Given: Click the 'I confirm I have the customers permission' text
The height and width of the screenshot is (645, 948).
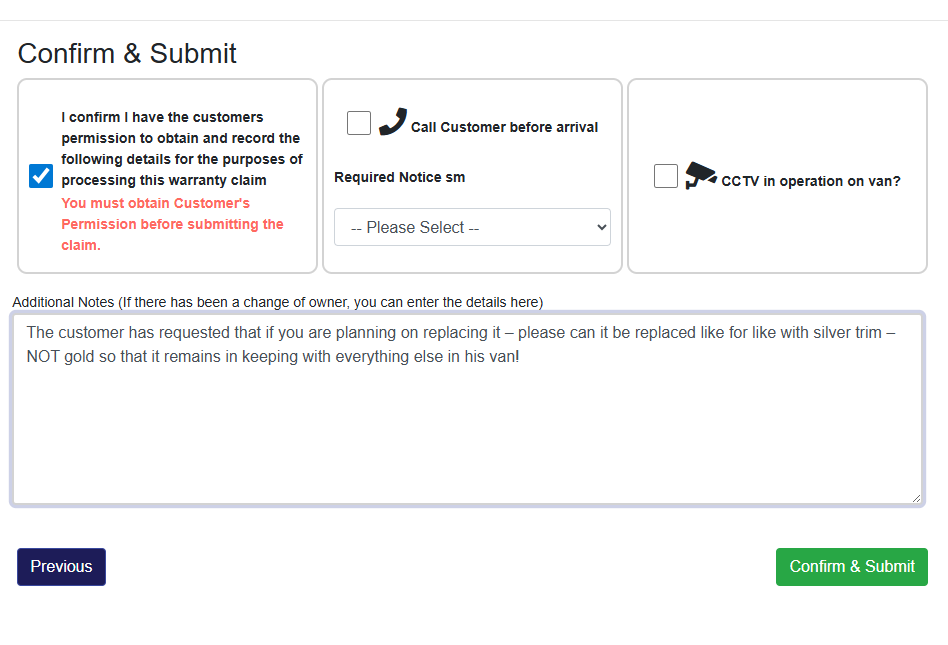Looking at the screenshot, I should 181,149.
